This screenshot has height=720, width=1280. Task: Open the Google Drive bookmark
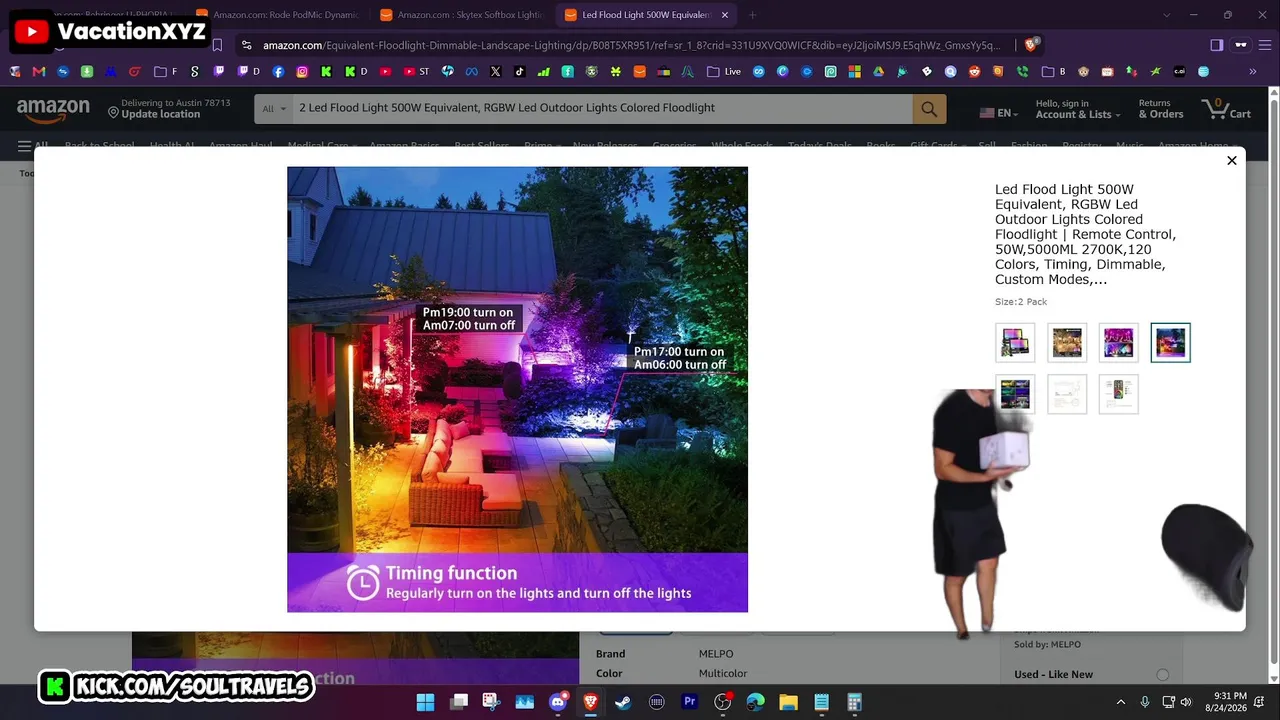[x=878, y=72]
